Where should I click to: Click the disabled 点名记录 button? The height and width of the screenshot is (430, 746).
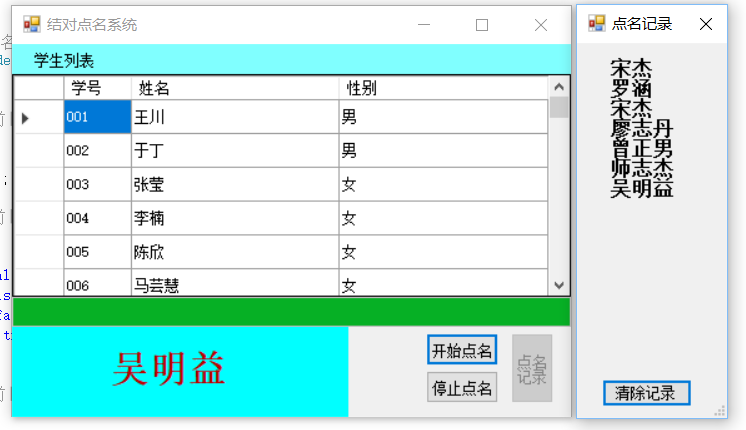(532, 368)
